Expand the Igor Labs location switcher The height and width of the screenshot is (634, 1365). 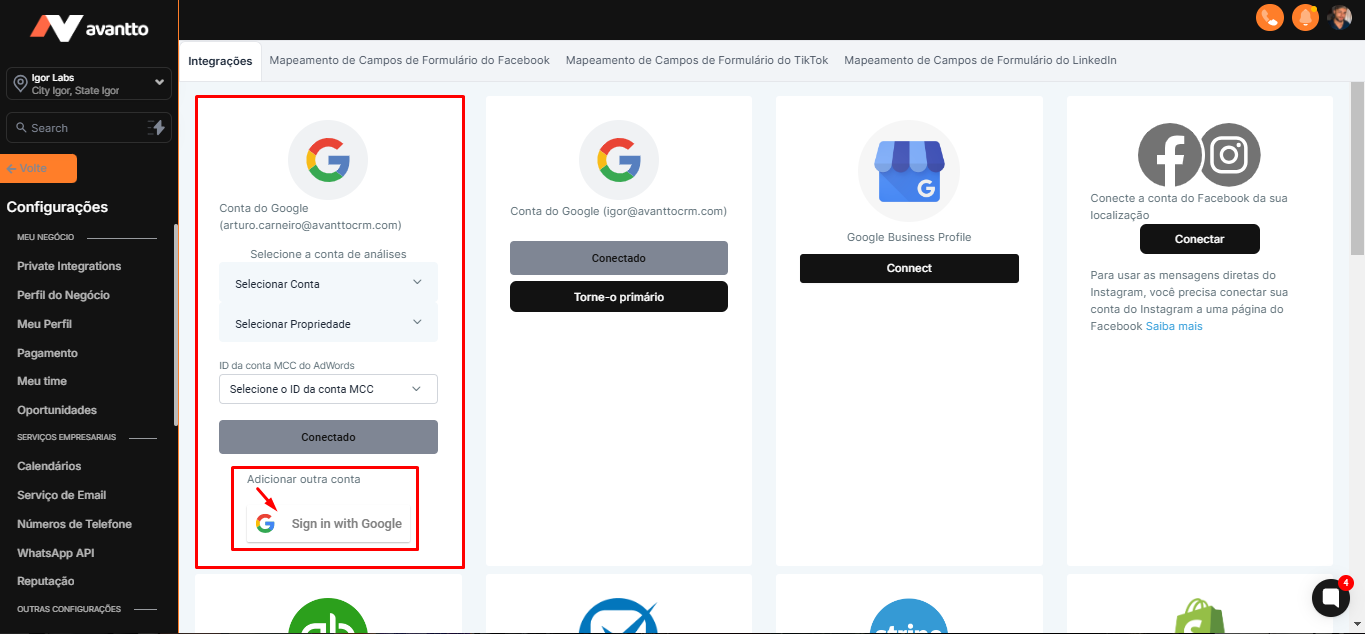(88, 84)
